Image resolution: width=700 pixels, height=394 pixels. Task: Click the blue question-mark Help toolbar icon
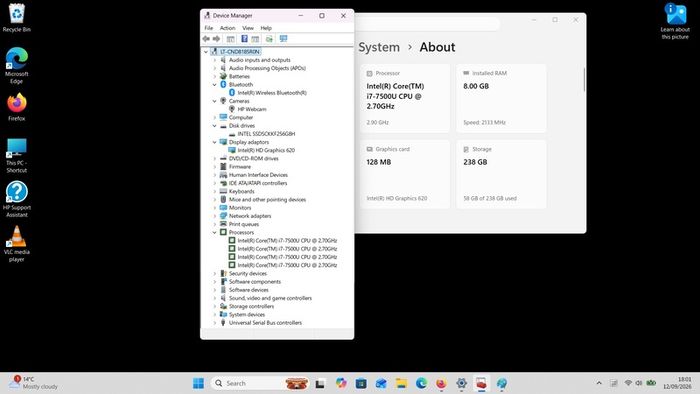[244, 39]
